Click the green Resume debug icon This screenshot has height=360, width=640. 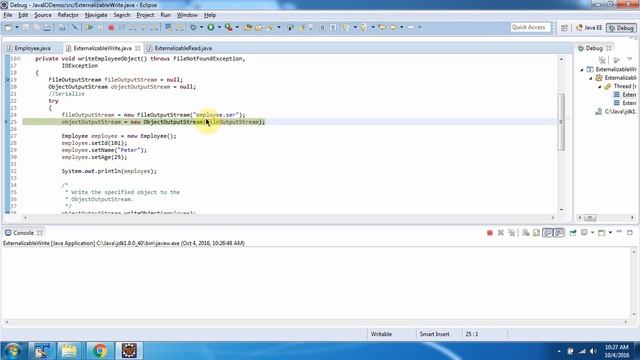89,27
